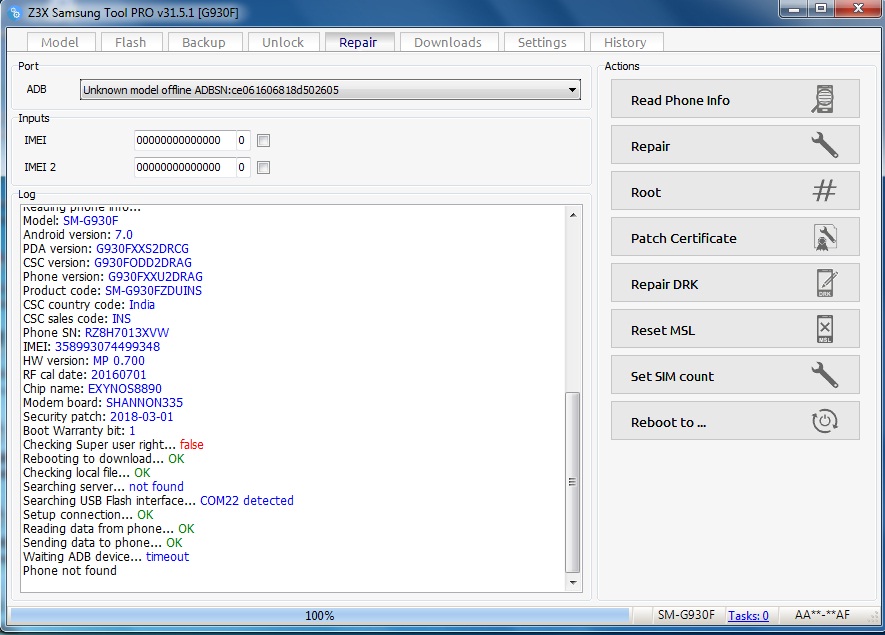Click the Reboot to power icon
Viewport: 885px width, 635px height.
coord(825,421)
